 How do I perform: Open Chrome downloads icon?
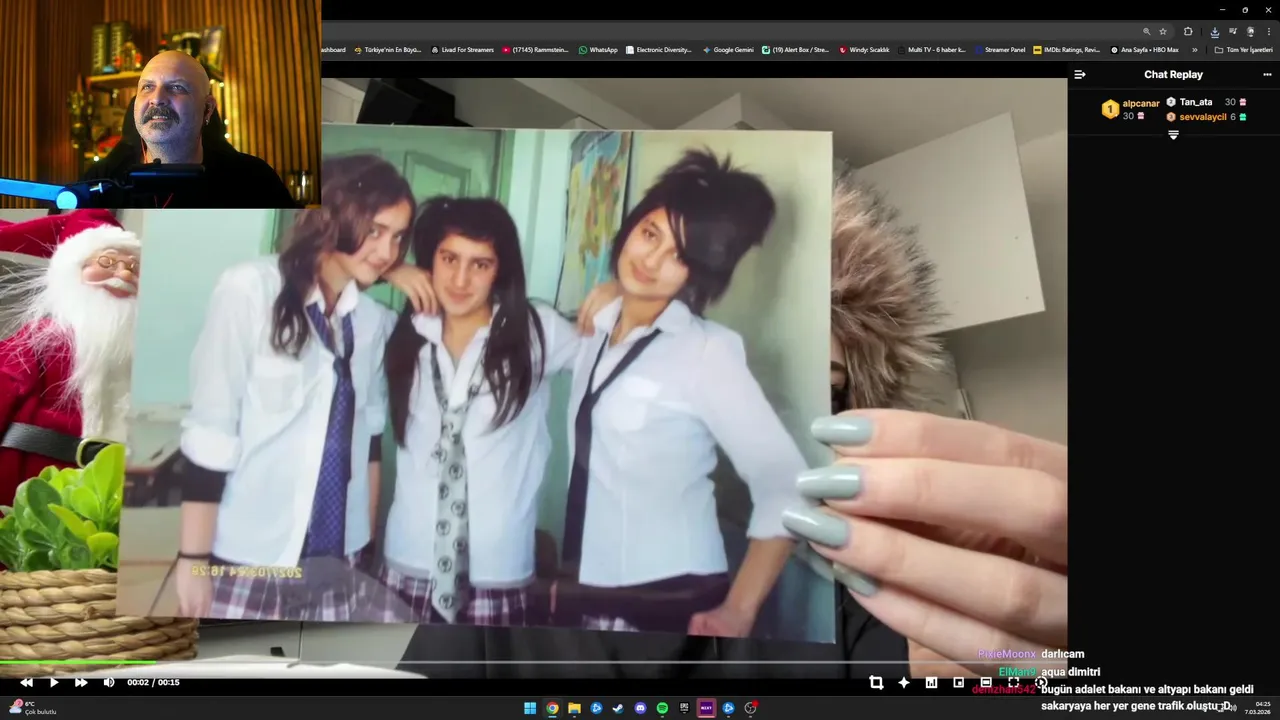[1214, 32]
